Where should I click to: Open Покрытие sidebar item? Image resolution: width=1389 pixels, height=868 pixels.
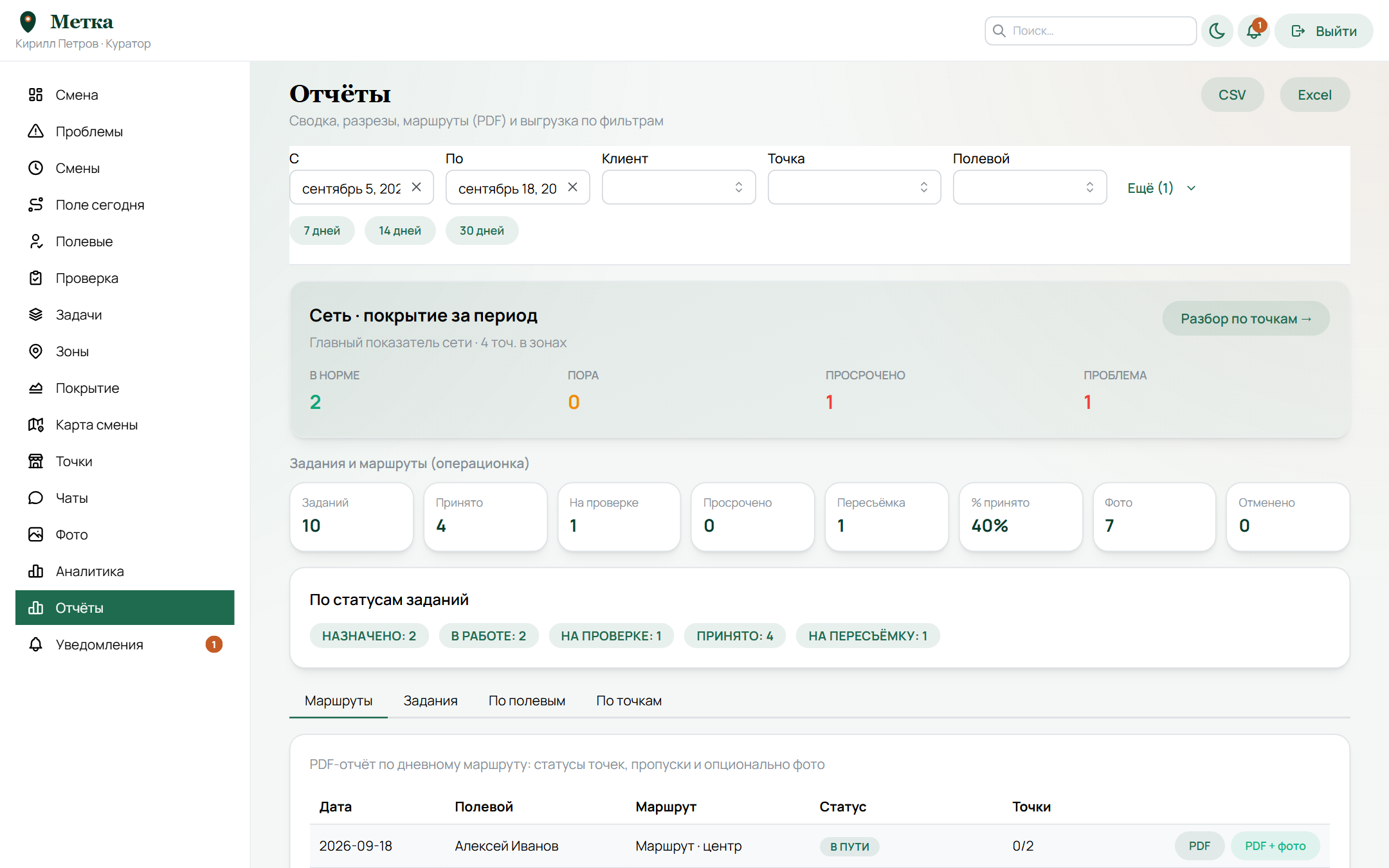click(x=125, y=388)
